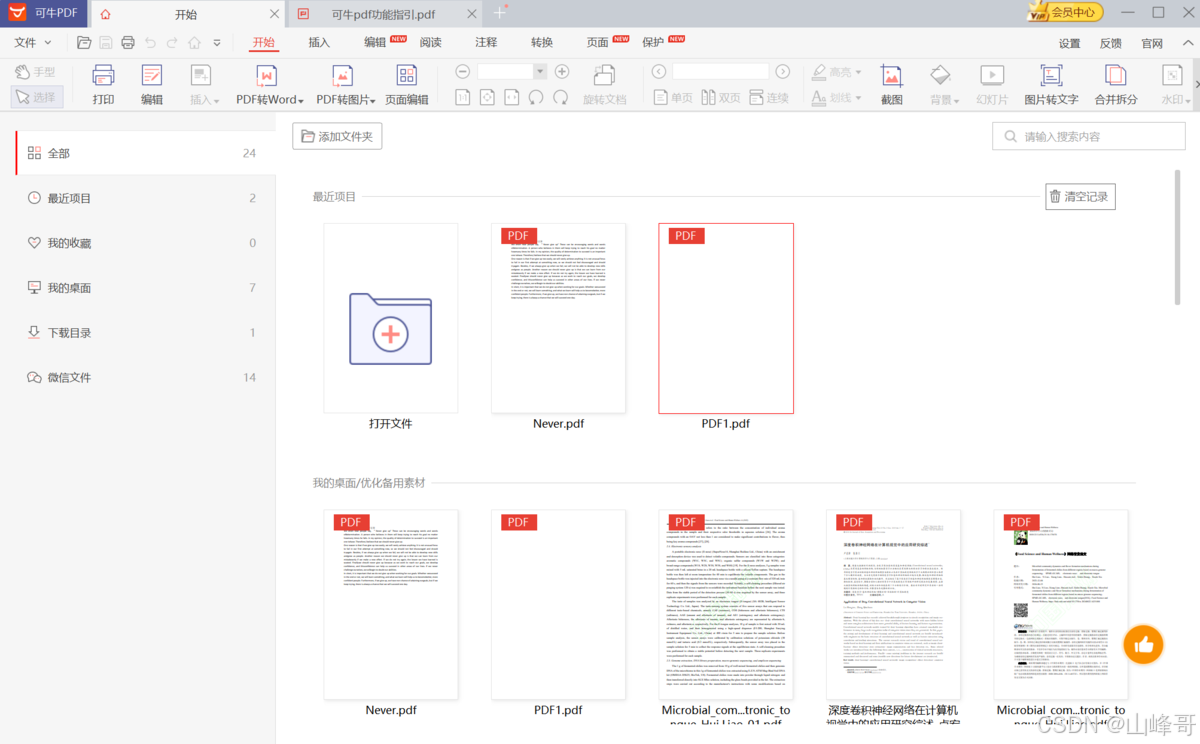Click the Print (打印) tool icon
1200x744 pixels.
pos(103,85)
